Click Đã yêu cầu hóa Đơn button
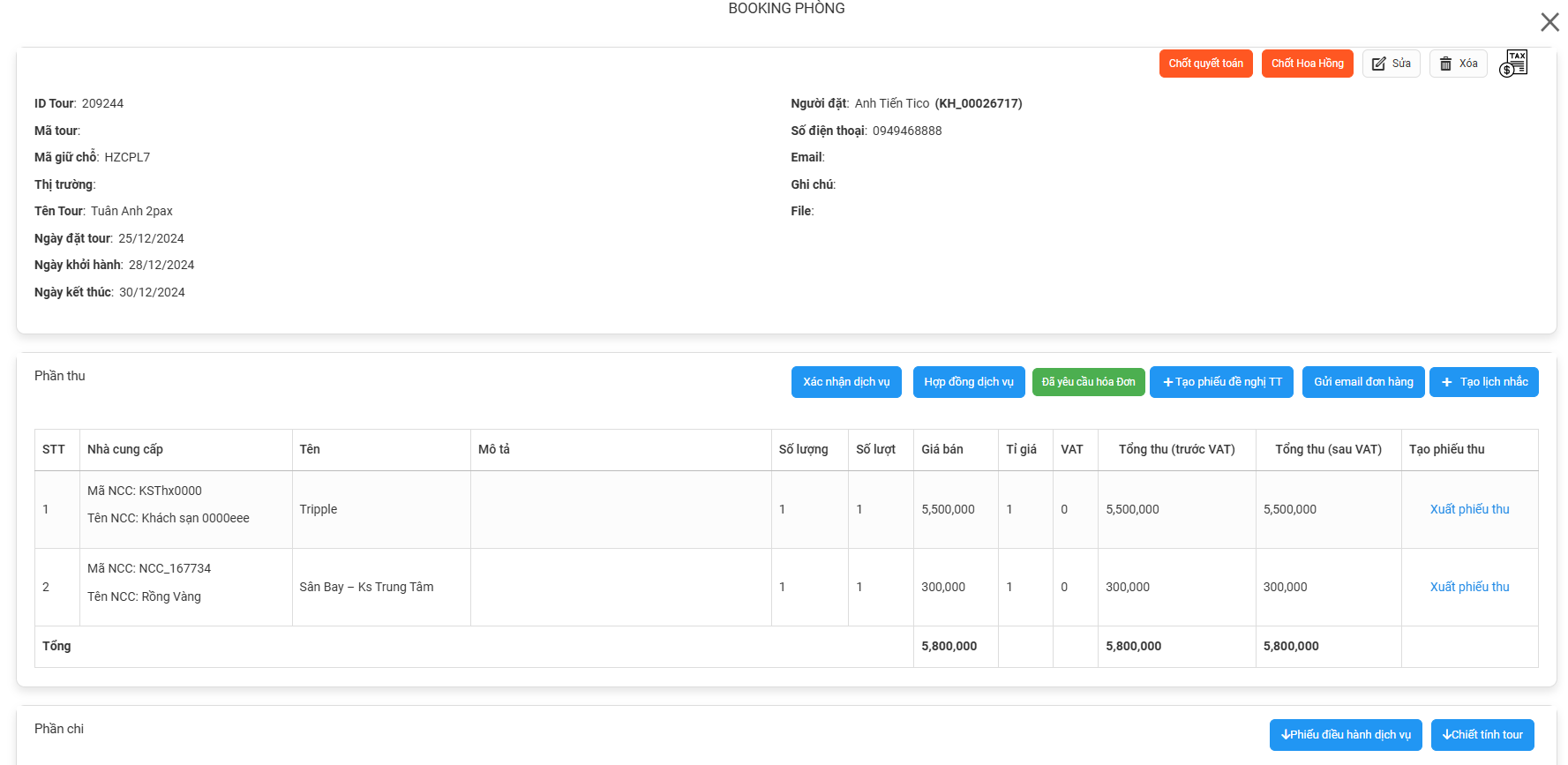The image size is (1568, 765). coord(1088,382)
